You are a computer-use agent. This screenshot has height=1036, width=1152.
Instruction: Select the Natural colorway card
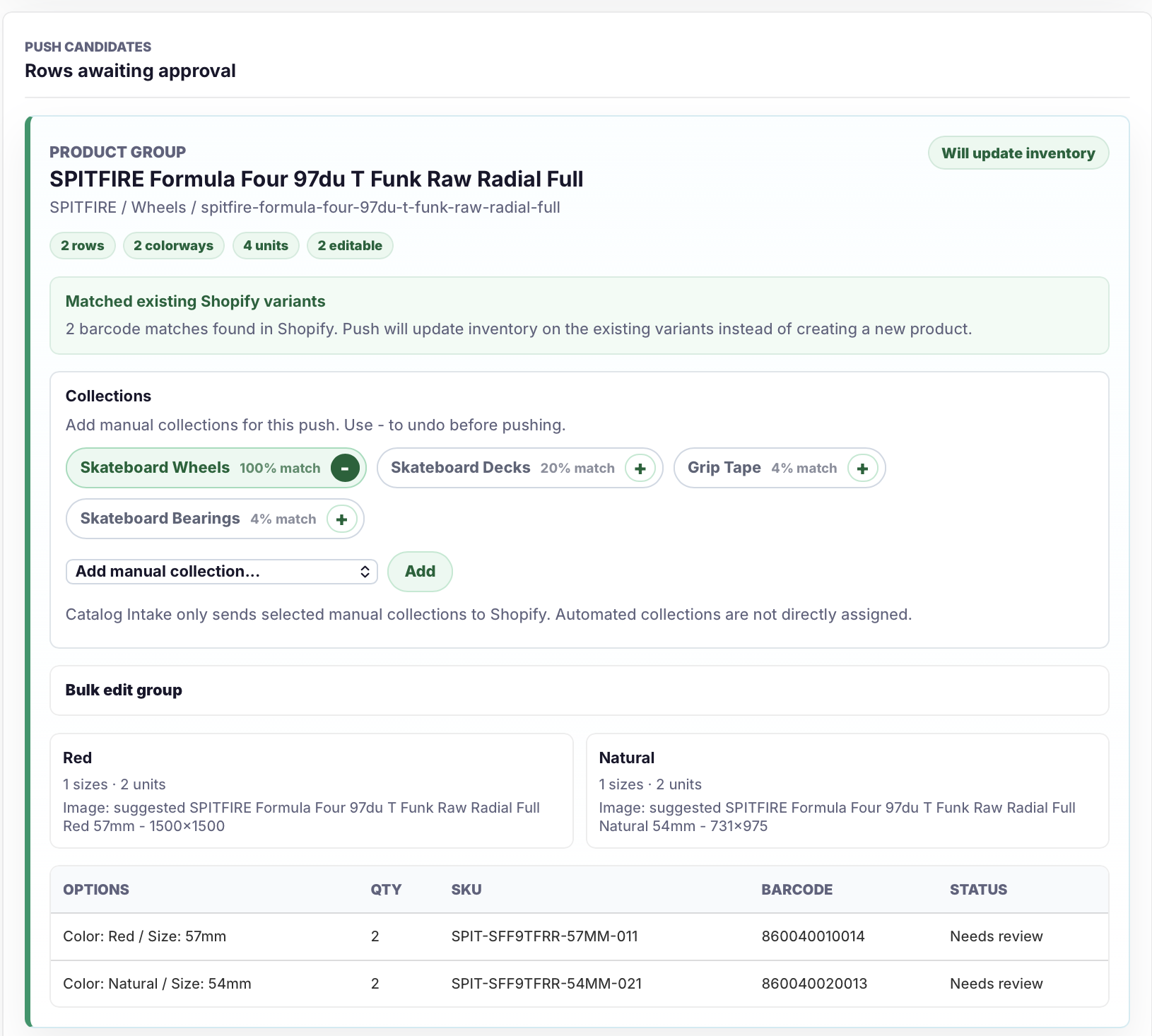[847, 791]
